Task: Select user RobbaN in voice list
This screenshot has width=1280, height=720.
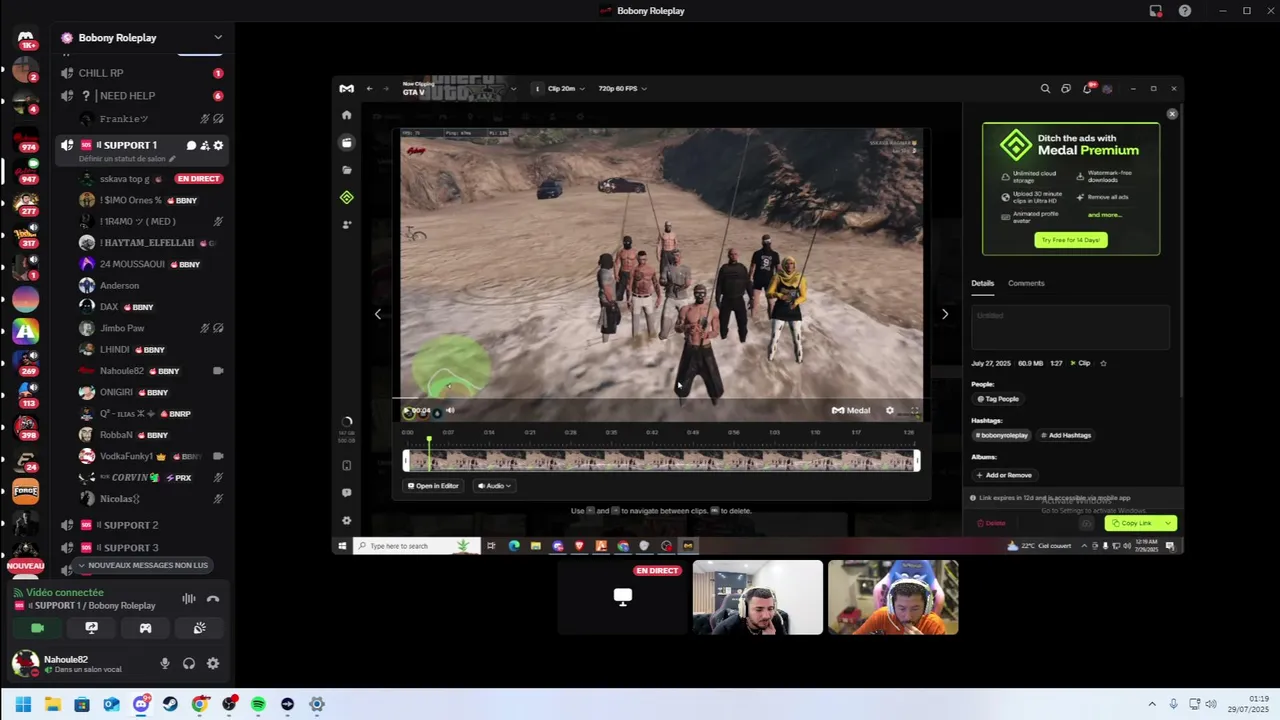Action: 151,435
